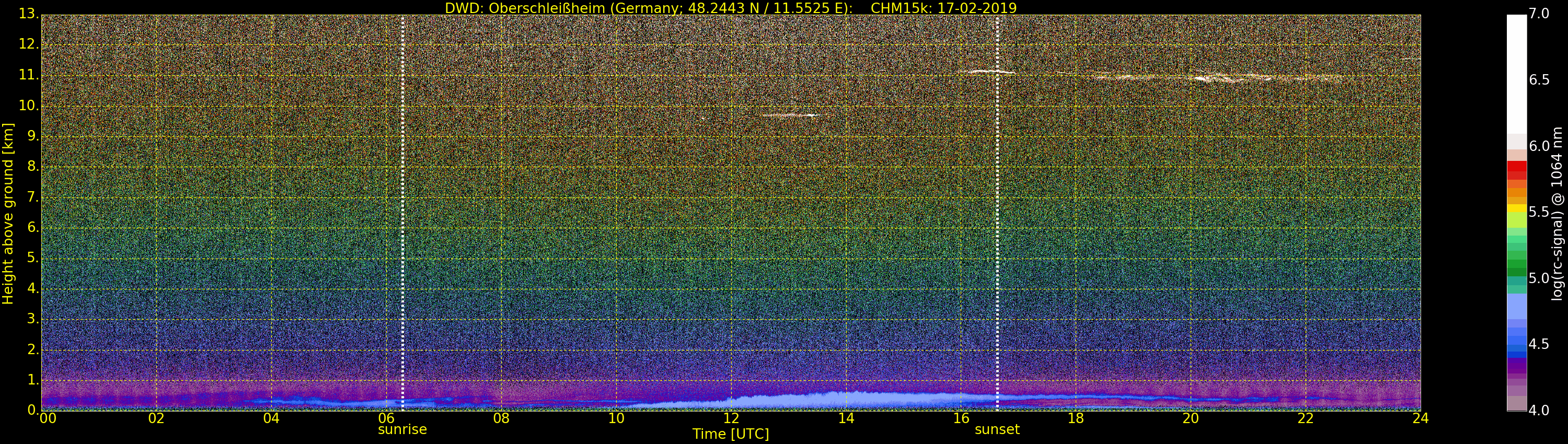Select the 'sunrise' label below the time axis
This screenshot has height=444, width=1568.
point(402,429)
